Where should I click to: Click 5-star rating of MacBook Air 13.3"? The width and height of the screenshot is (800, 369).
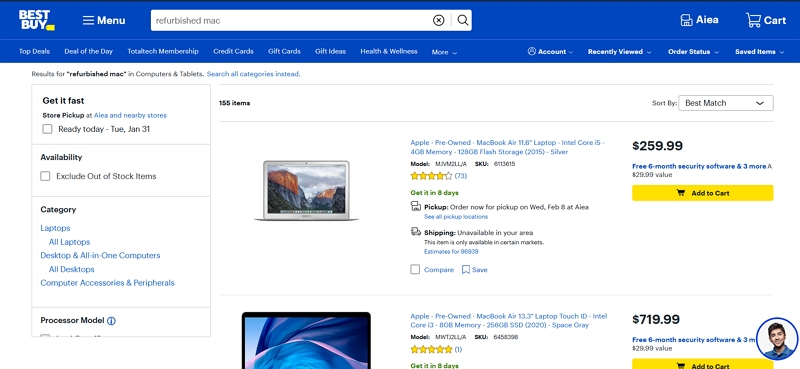431,350
